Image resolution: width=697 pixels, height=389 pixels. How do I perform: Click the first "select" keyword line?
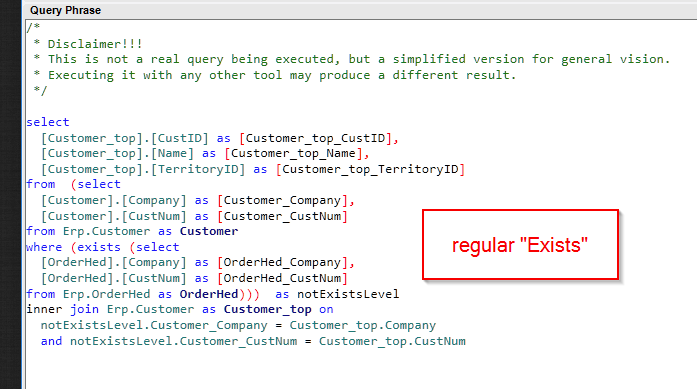[x=48, y=122]
